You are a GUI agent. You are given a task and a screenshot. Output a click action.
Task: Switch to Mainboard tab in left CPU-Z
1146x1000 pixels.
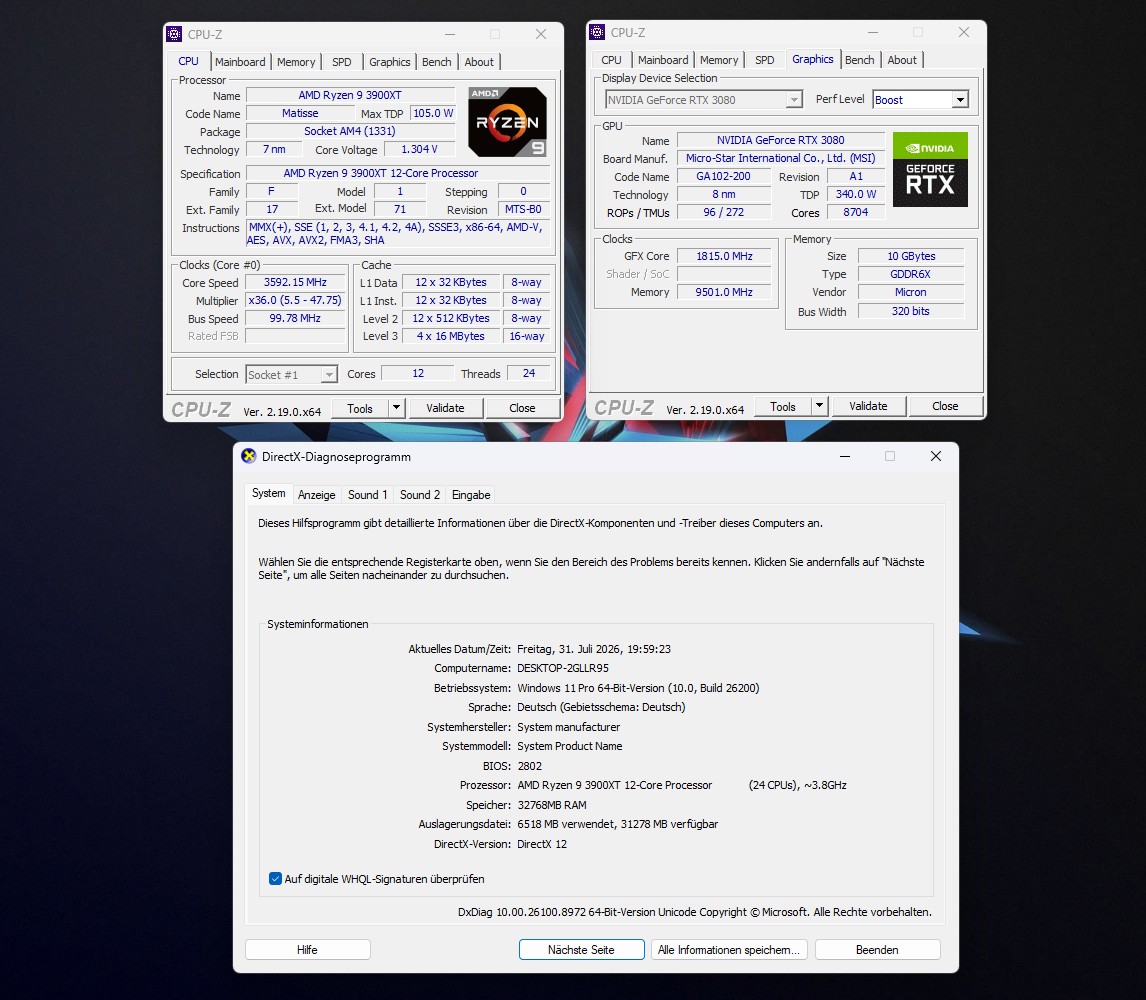240,62
